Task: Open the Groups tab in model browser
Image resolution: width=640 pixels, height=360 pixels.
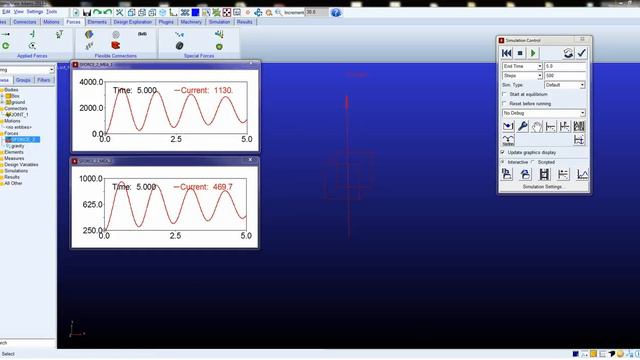Action: 23,80
